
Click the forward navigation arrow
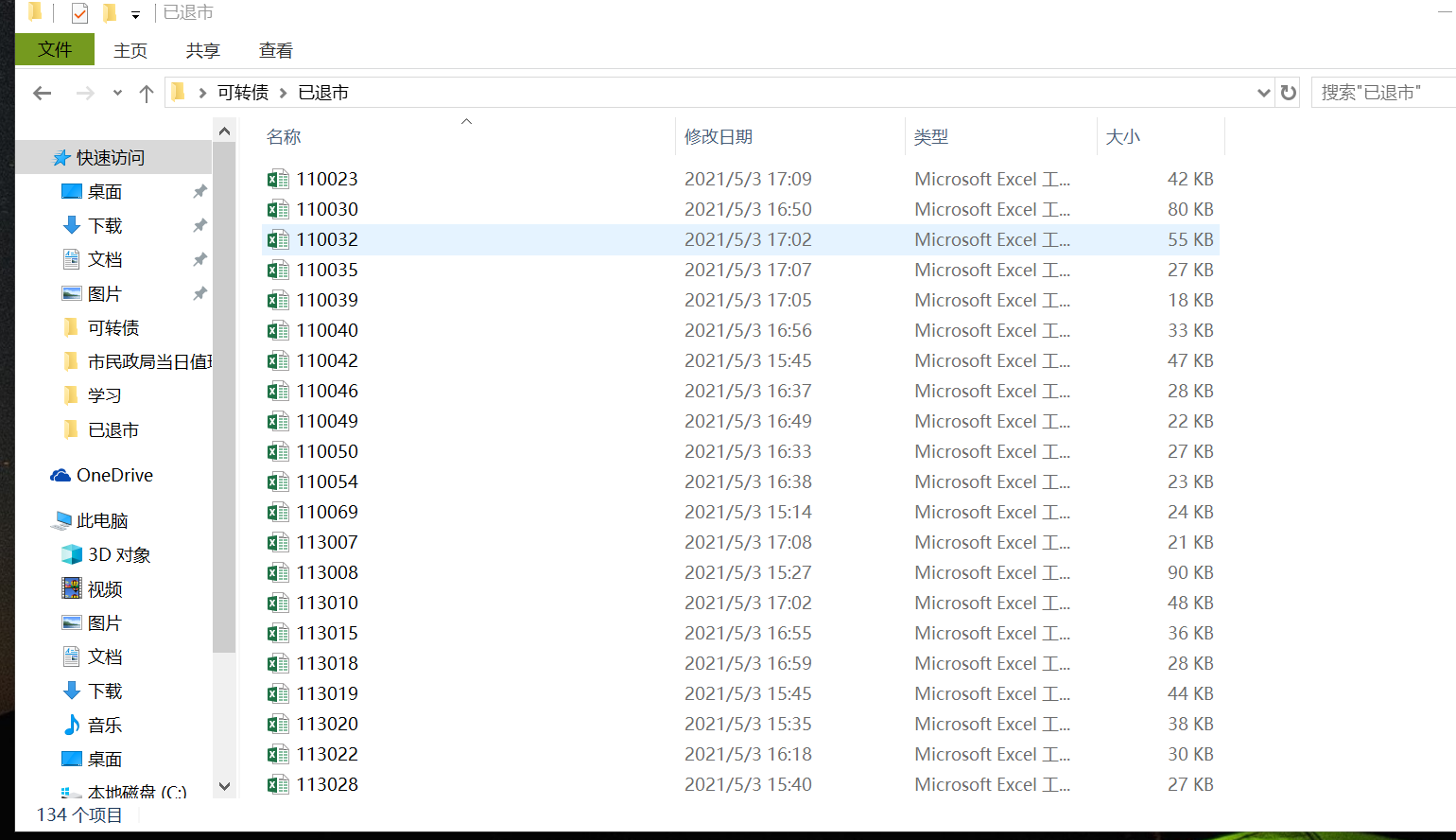[x=85, y=93]
